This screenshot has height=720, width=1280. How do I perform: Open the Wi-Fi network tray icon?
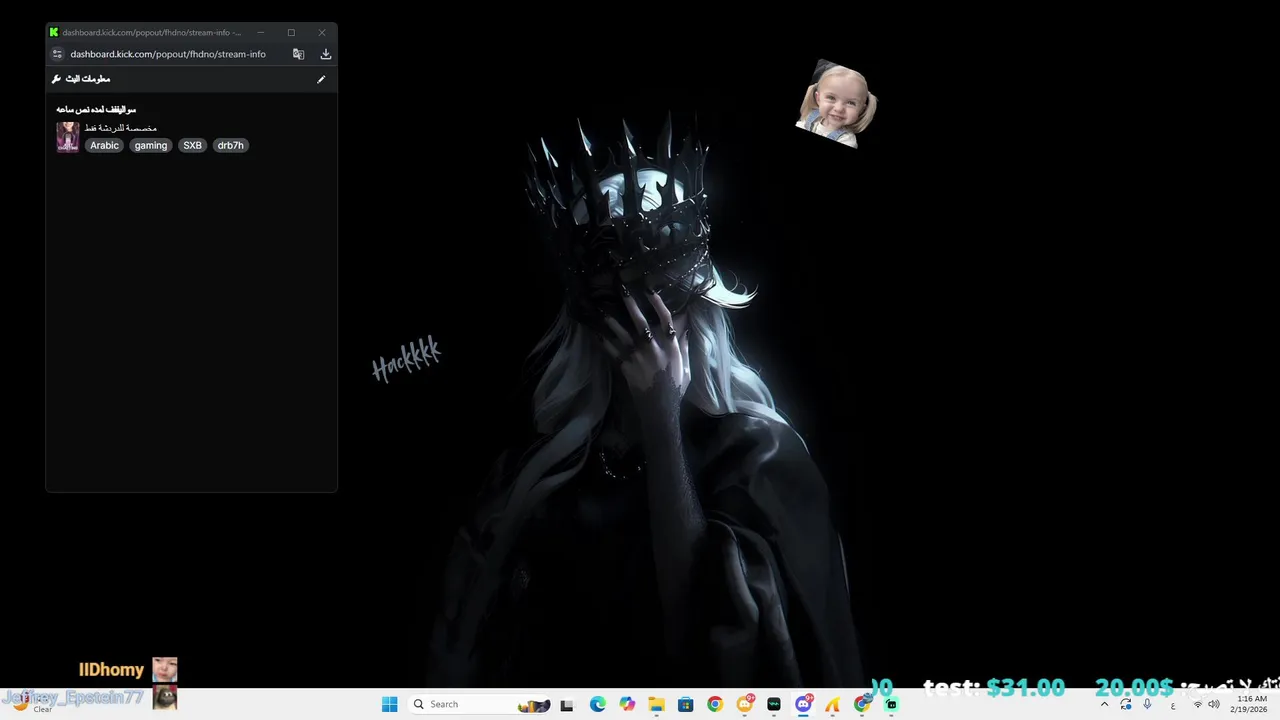click(1197, 704)
